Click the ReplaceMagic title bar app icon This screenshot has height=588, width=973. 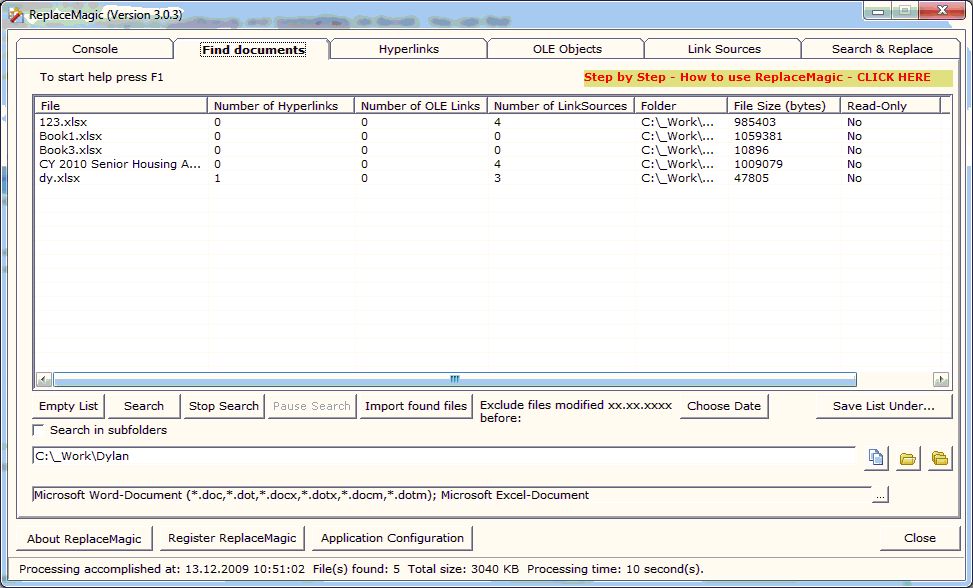[x=16, y=14]
